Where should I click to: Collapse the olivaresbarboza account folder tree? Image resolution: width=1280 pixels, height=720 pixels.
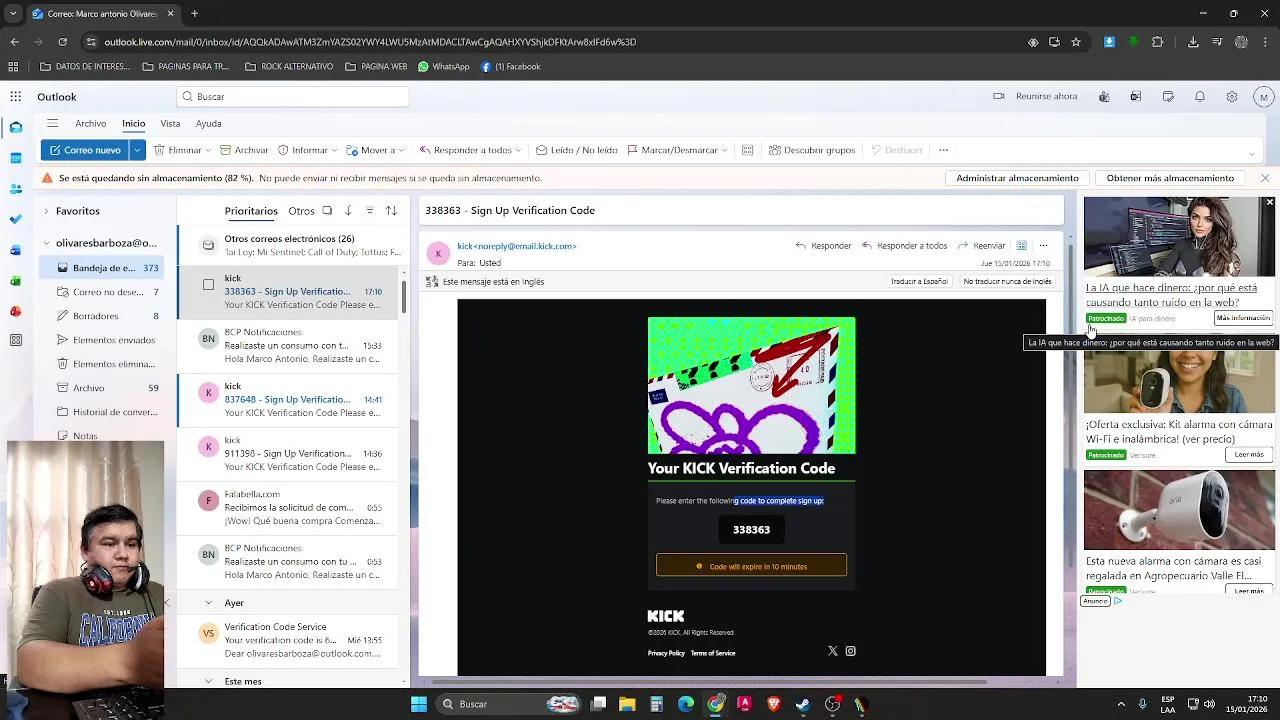pyautogui.click(x=45, y=243)
